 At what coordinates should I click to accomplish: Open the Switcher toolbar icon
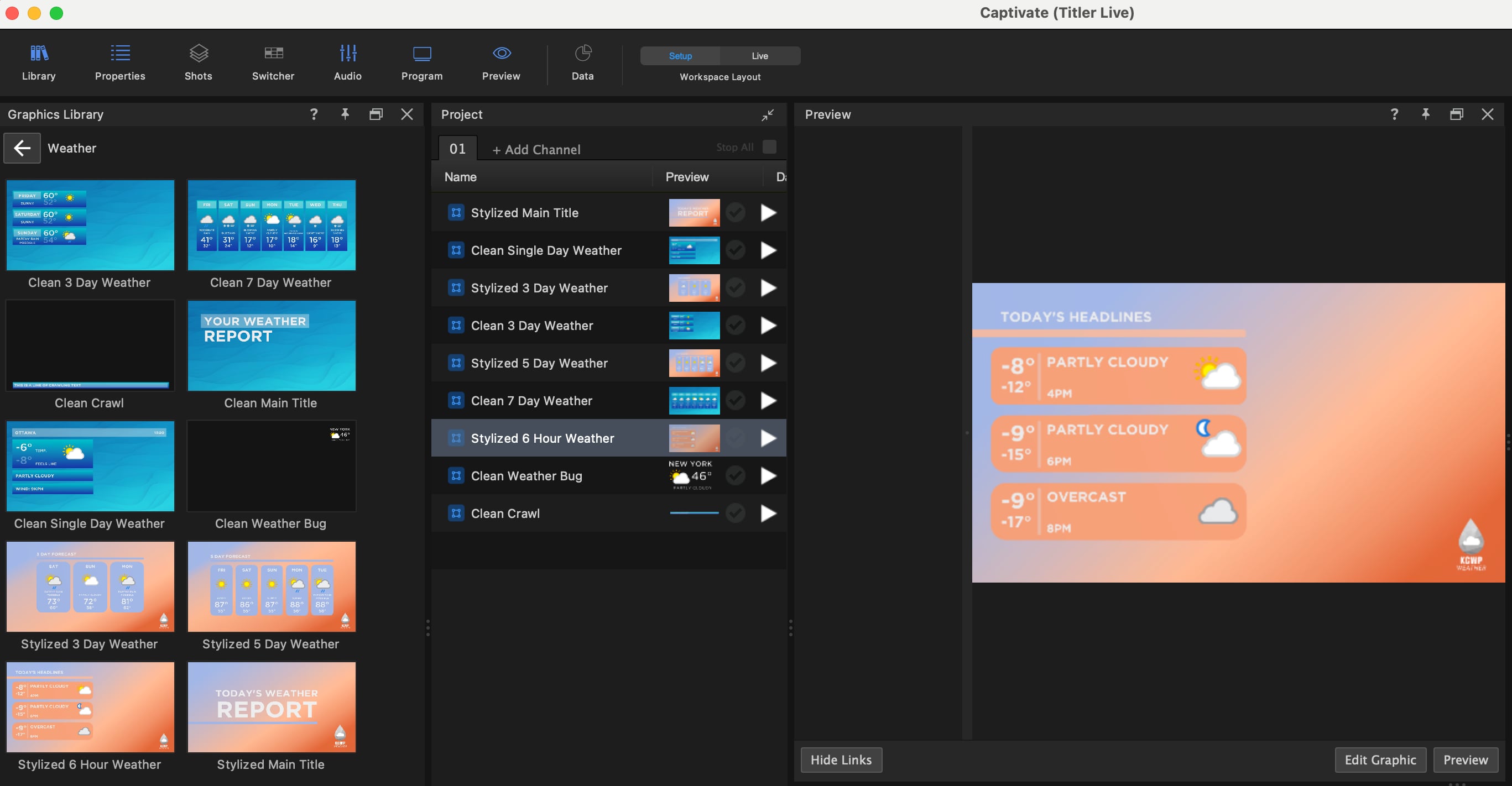(x=273, y=62)
